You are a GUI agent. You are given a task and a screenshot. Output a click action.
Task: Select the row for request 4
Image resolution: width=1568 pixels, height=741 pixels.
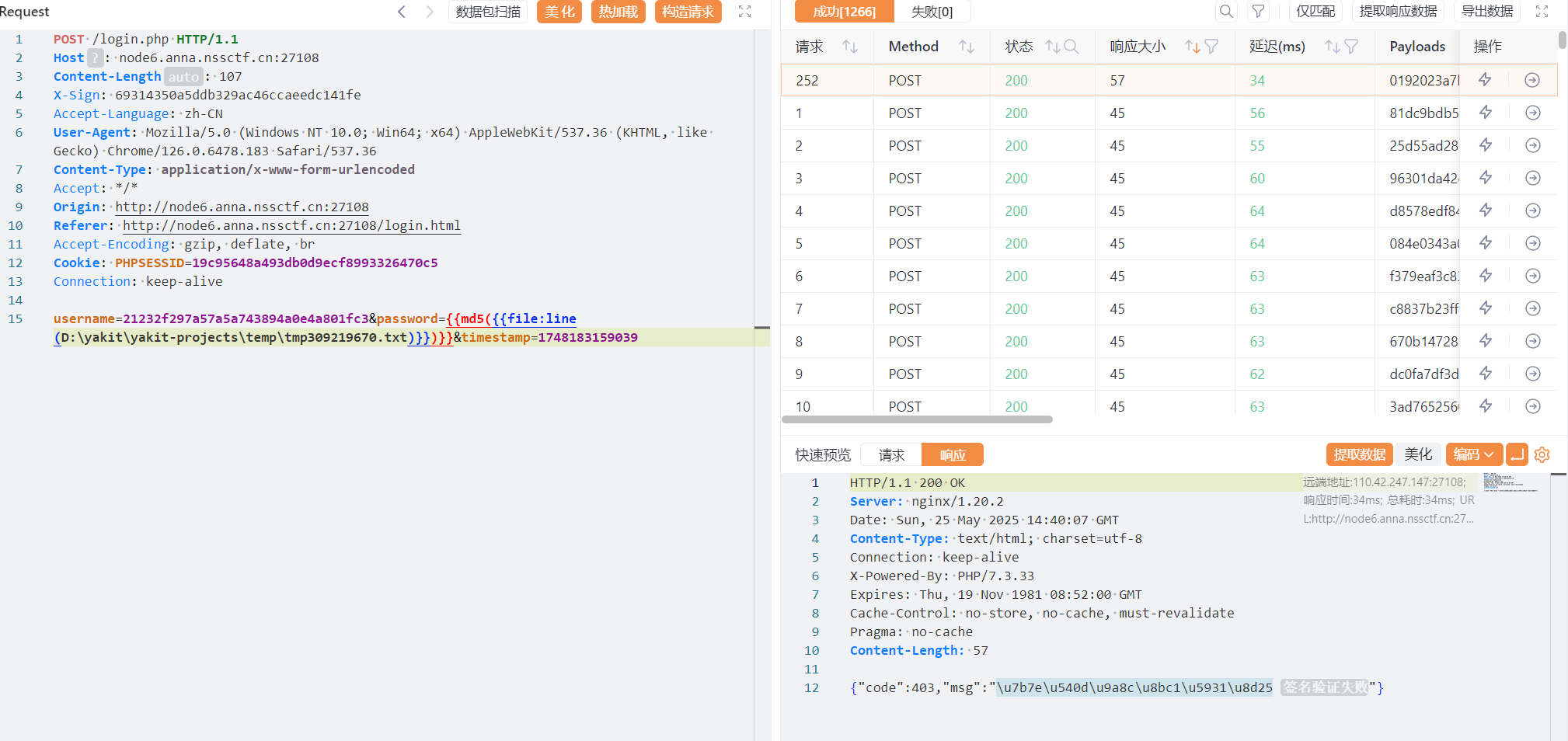point(1169,210)
